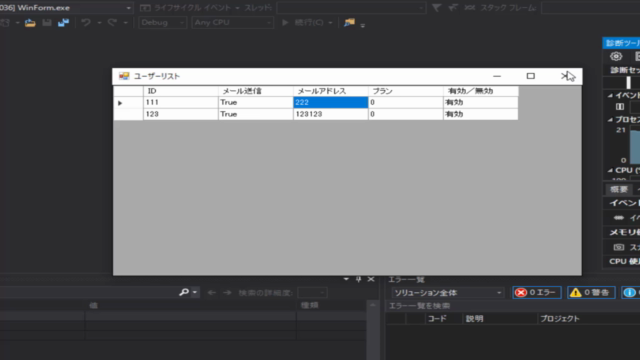Open the ライフサイクル イベント dropdown
This screenshot has height=360, width=640.
point(190,8)
